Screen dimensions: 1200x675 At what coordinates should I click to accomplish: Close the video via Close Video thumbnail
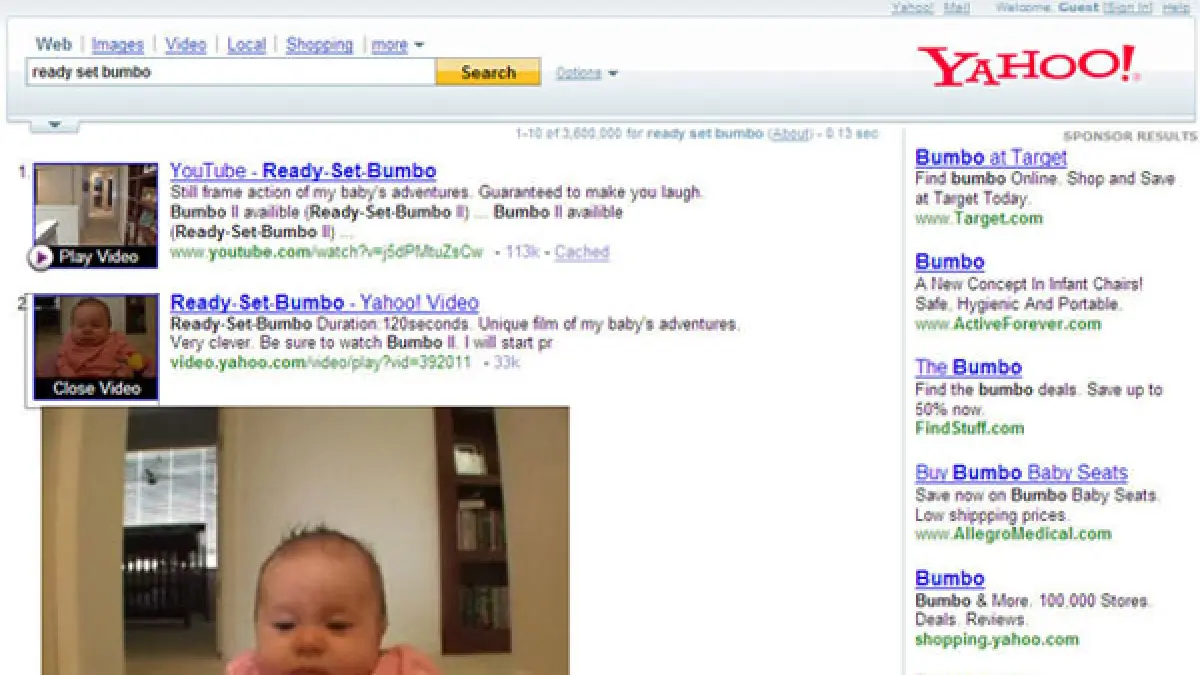point(96,388)
